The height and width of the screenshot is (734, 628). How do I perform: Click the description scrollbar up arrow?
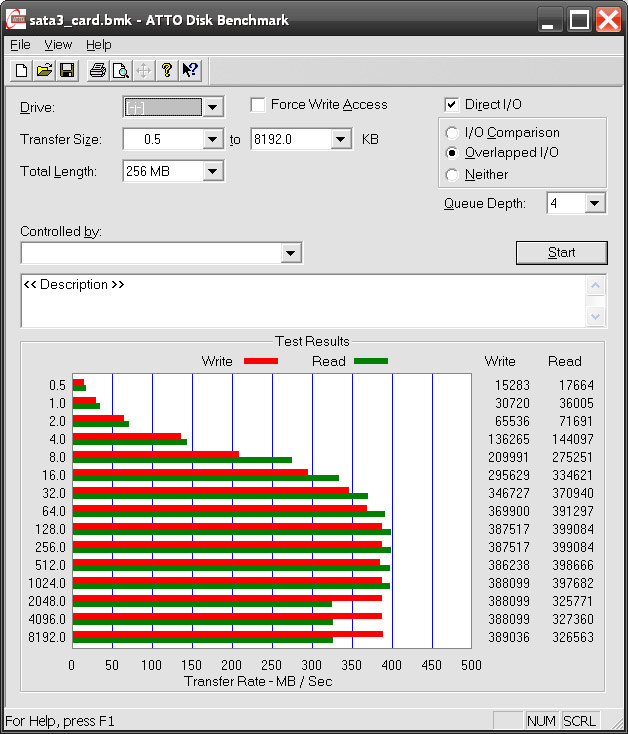click(595, 286)
